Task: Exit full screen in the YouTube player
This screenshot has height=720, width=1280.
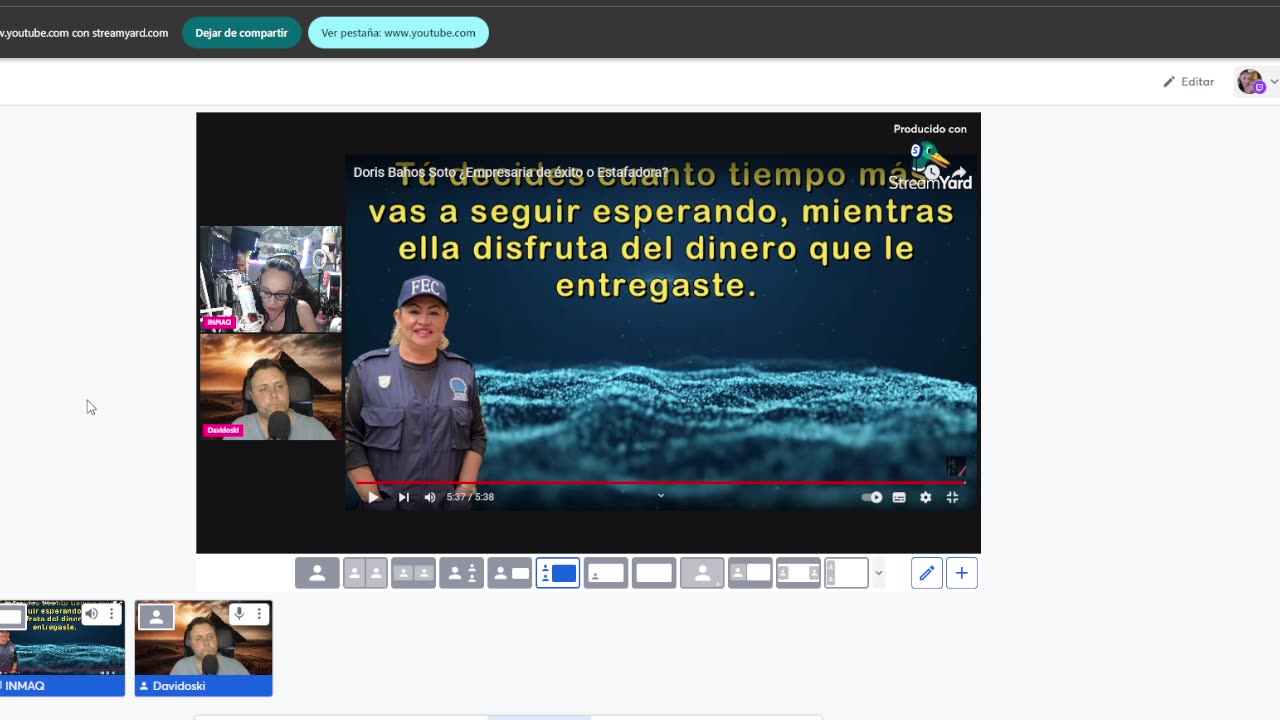Action: pyautogui.click(x=952, y=497)
